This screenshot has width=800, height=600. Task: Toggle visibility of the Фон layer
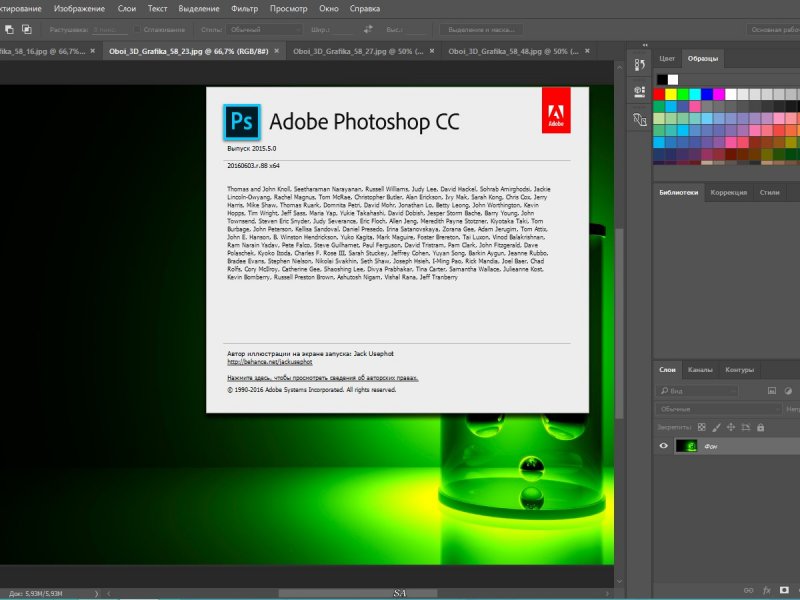(663, 446)
